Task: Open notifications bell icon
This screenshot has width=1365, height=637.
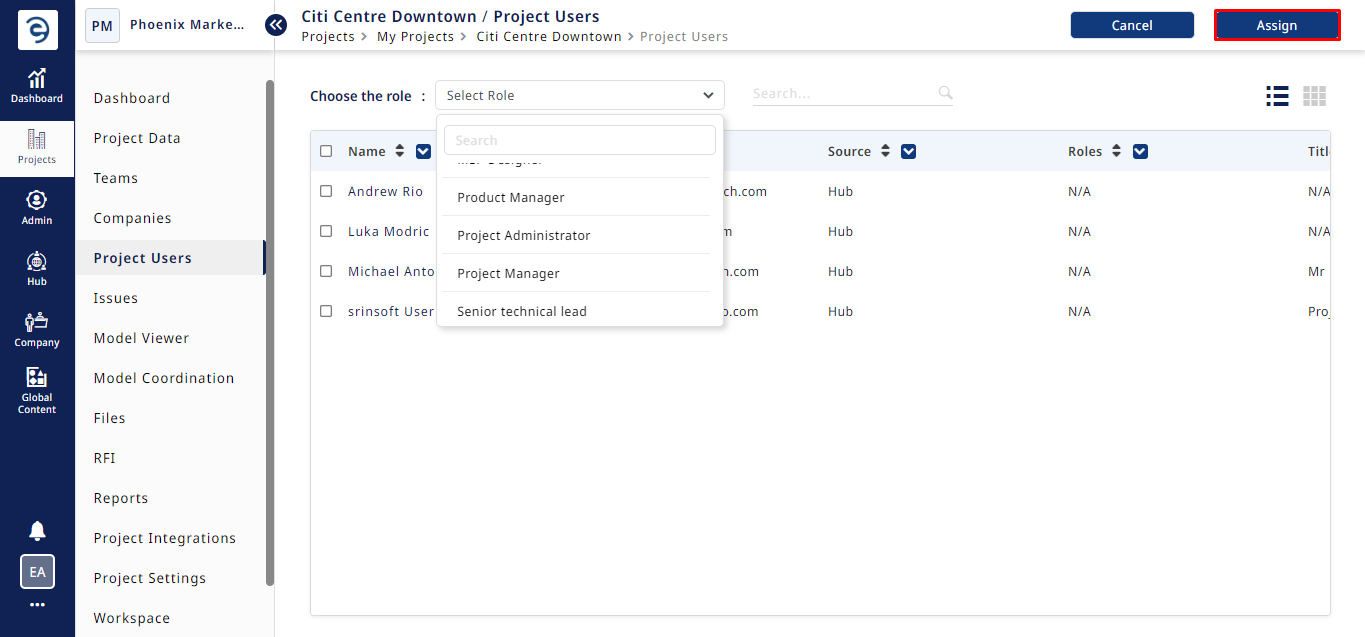Action: coord(37,531)
